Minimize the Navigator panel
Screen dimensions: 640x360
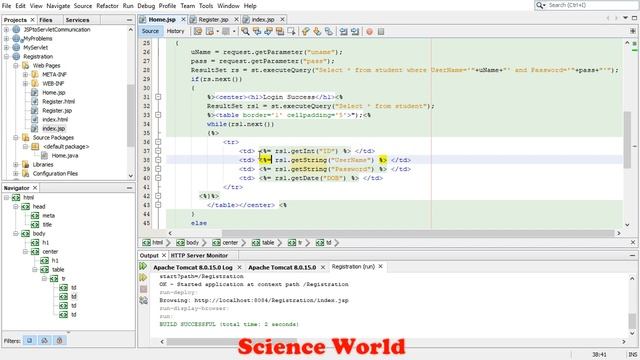click(x=129, y=188)
